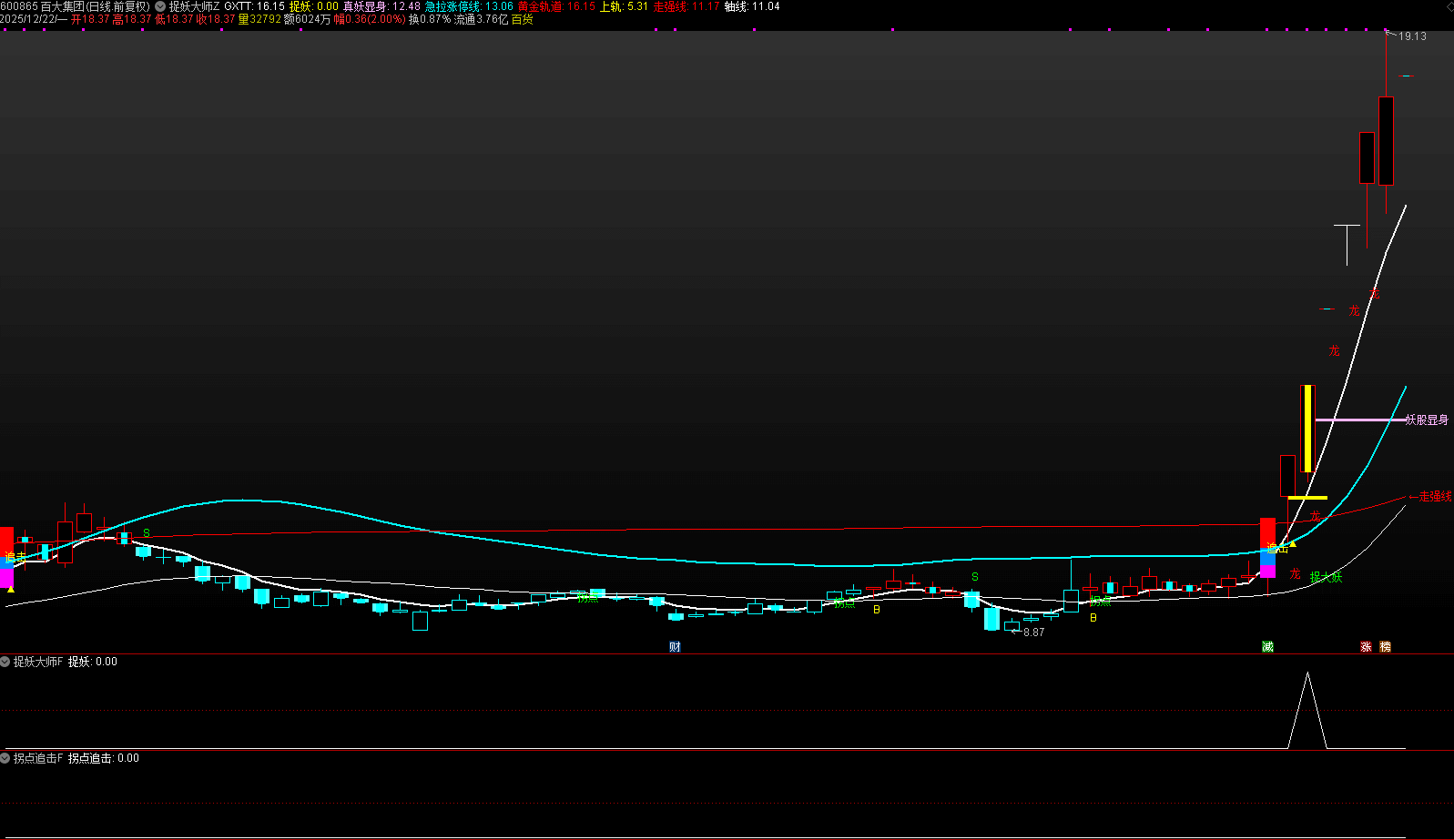Click the red 走强线 line label
Image resolution: width=1454 pixels, height=840 pixels.
pos(1435,497)
